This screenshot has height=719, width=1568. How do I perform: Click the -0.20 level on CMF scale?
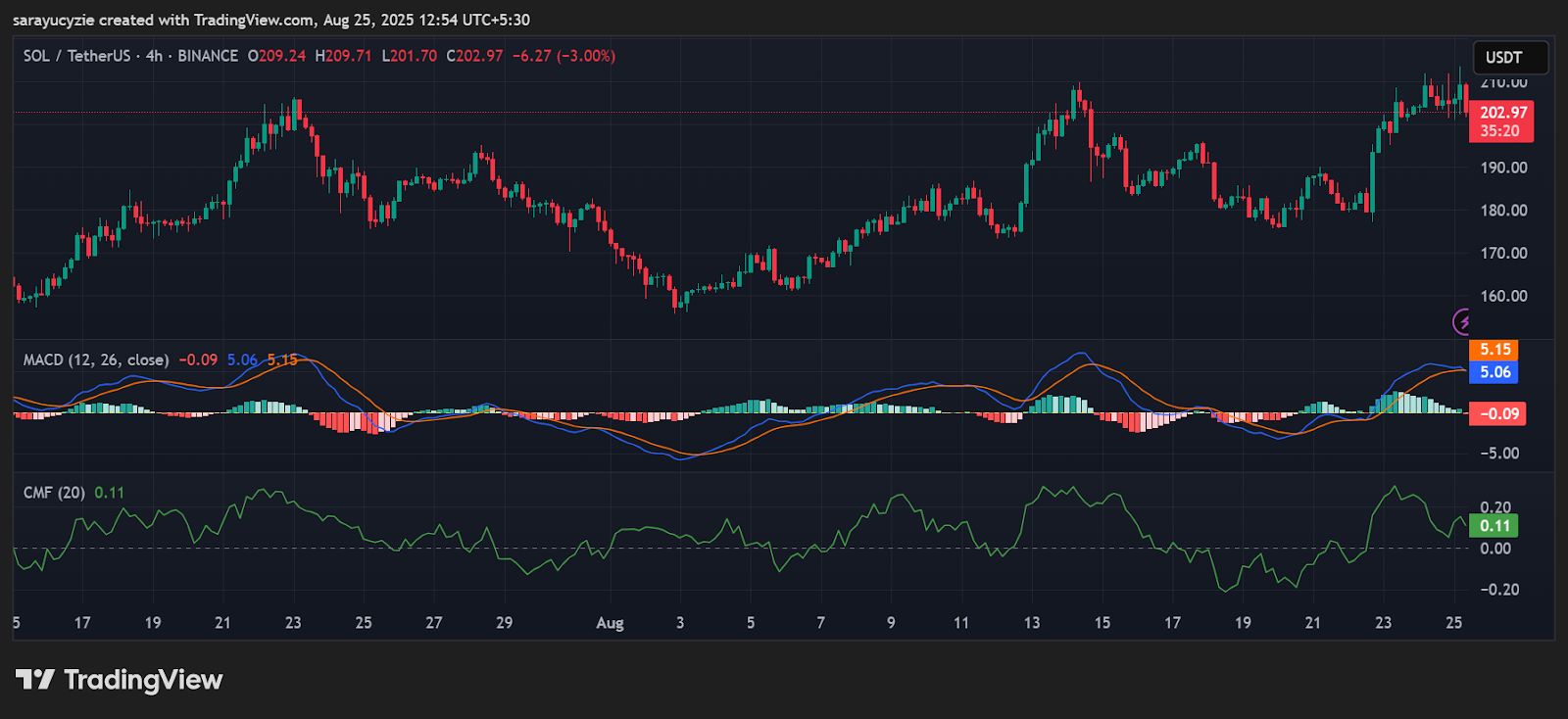tap(1499, 590)
